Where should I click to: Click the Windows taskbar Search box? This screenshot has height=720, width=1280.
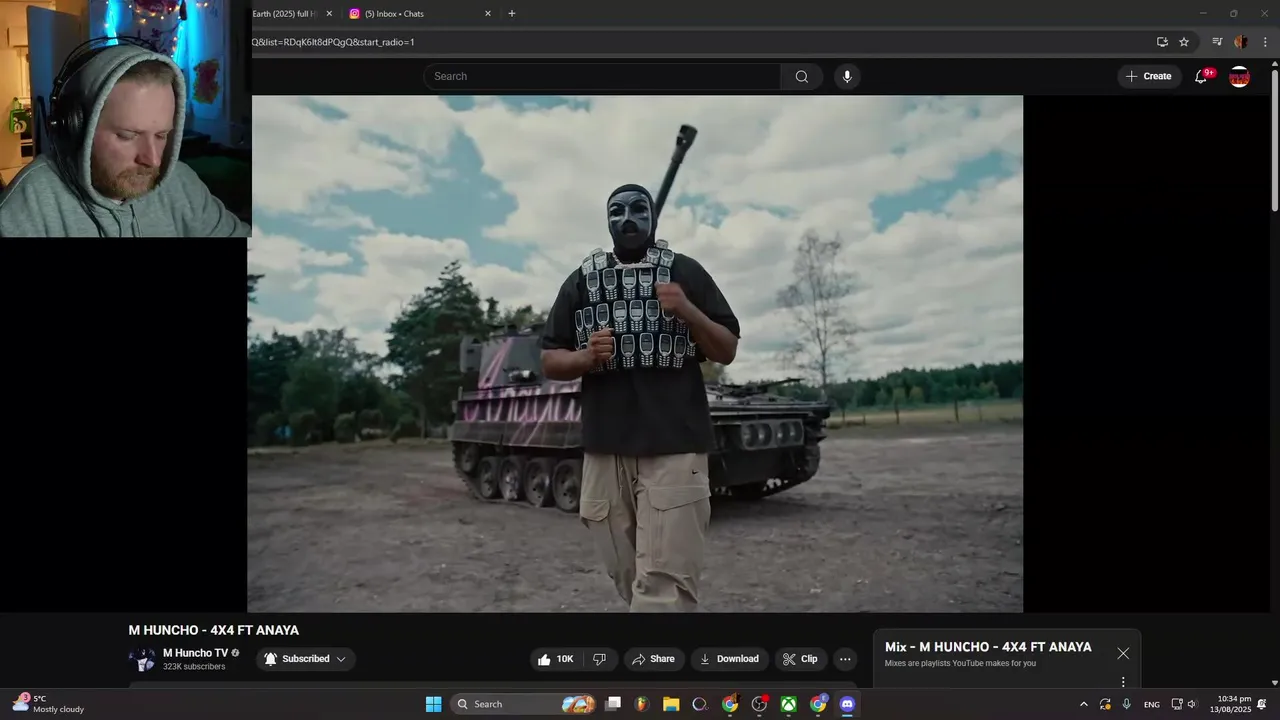point(524,704)
